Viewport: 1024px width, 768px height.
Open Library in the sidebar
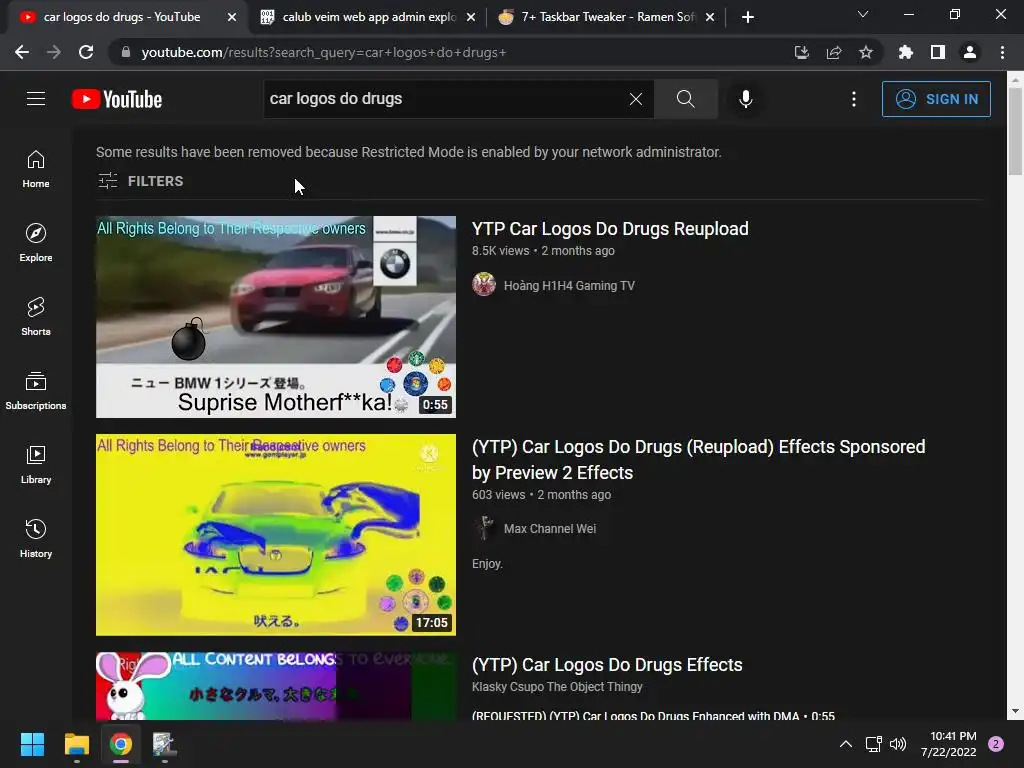coord(36,464)
